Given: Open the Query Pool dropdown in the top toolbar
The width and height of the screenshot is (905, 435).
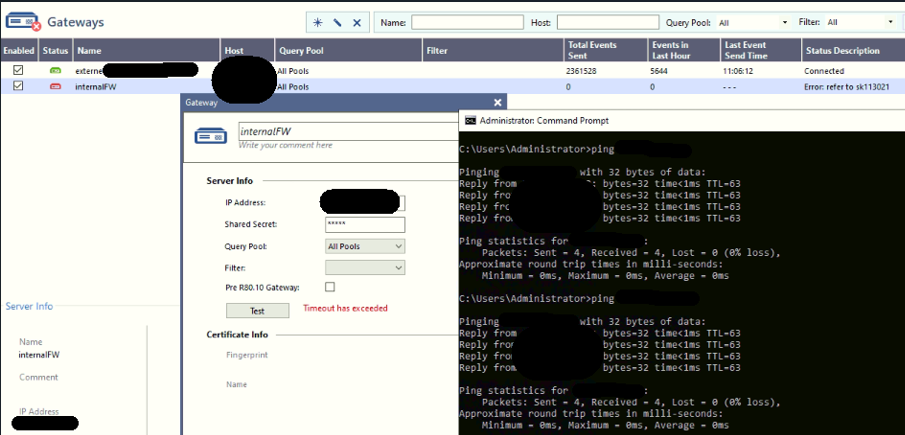Looking at the screenshot, I should point(752,22).
